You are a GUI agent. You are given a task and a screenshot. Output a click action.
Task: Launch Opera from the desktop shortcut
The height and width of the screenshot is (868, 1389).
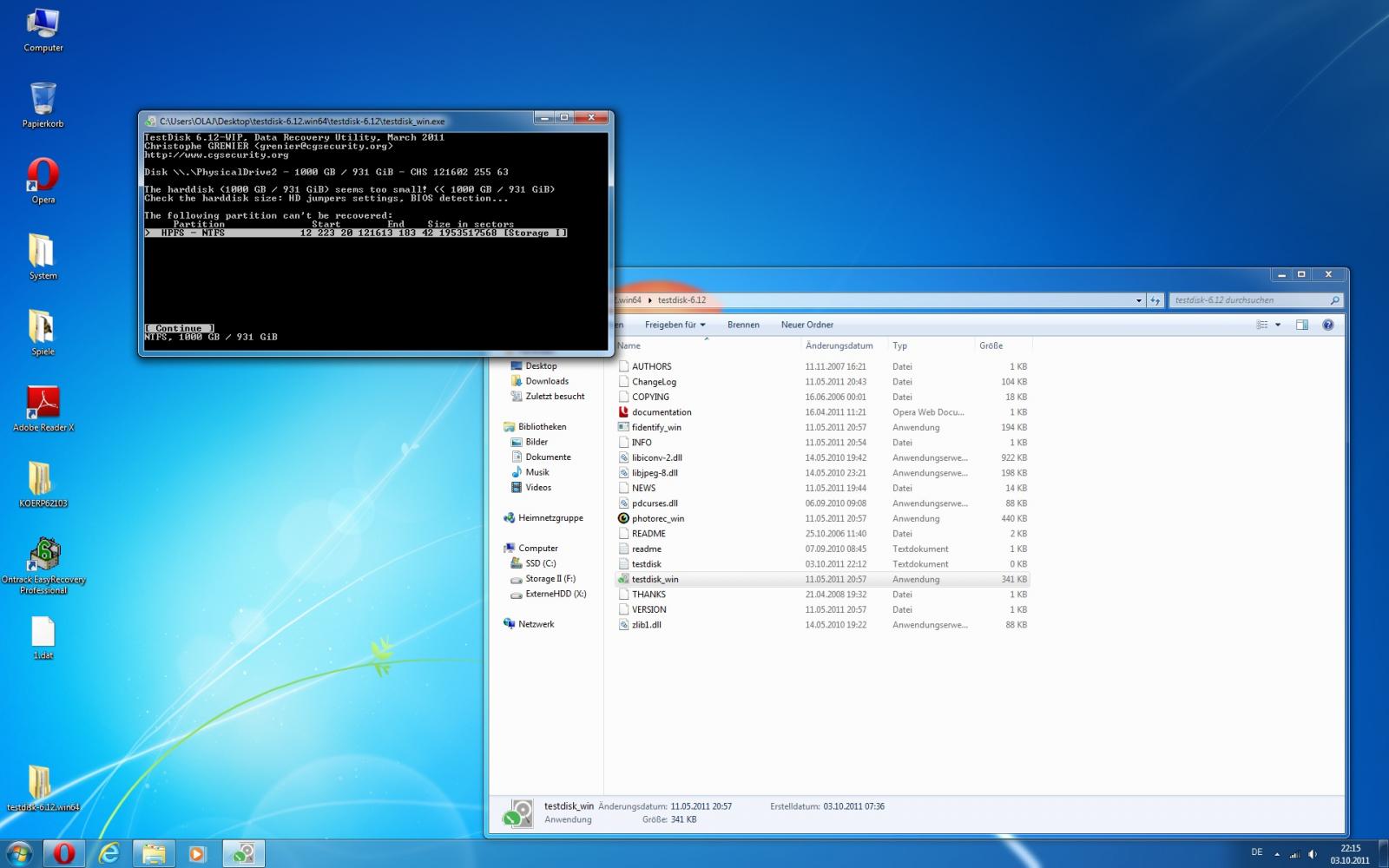click(43, 181)
